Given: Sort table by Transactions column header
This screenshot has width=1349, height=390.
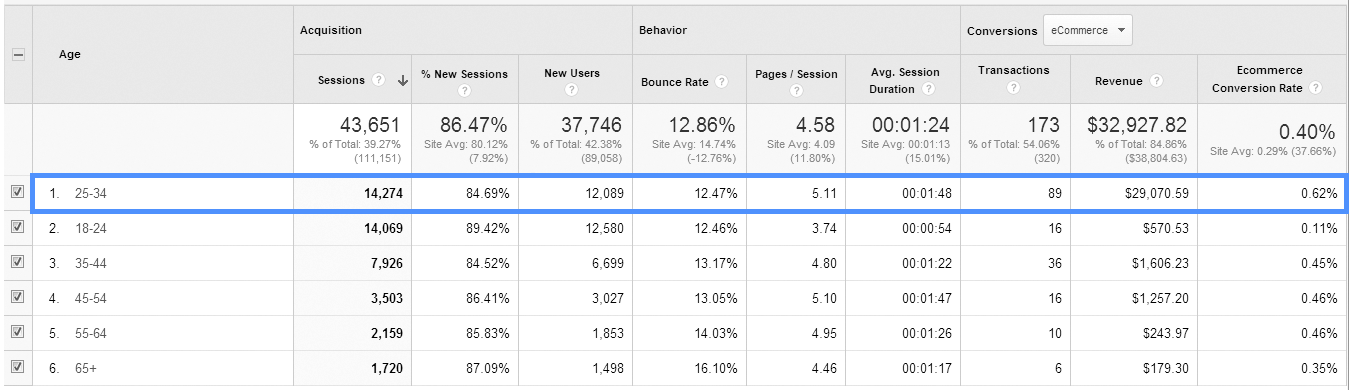Looking at the screenshot, I should click(1014, 70).
